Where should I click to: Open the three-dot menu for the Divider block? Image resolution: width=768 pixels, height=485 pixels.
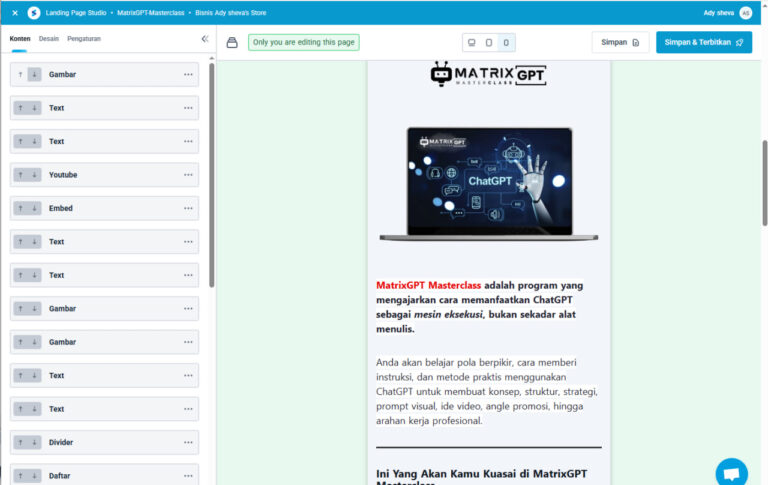pyautogui.click(x=188, y=442)
